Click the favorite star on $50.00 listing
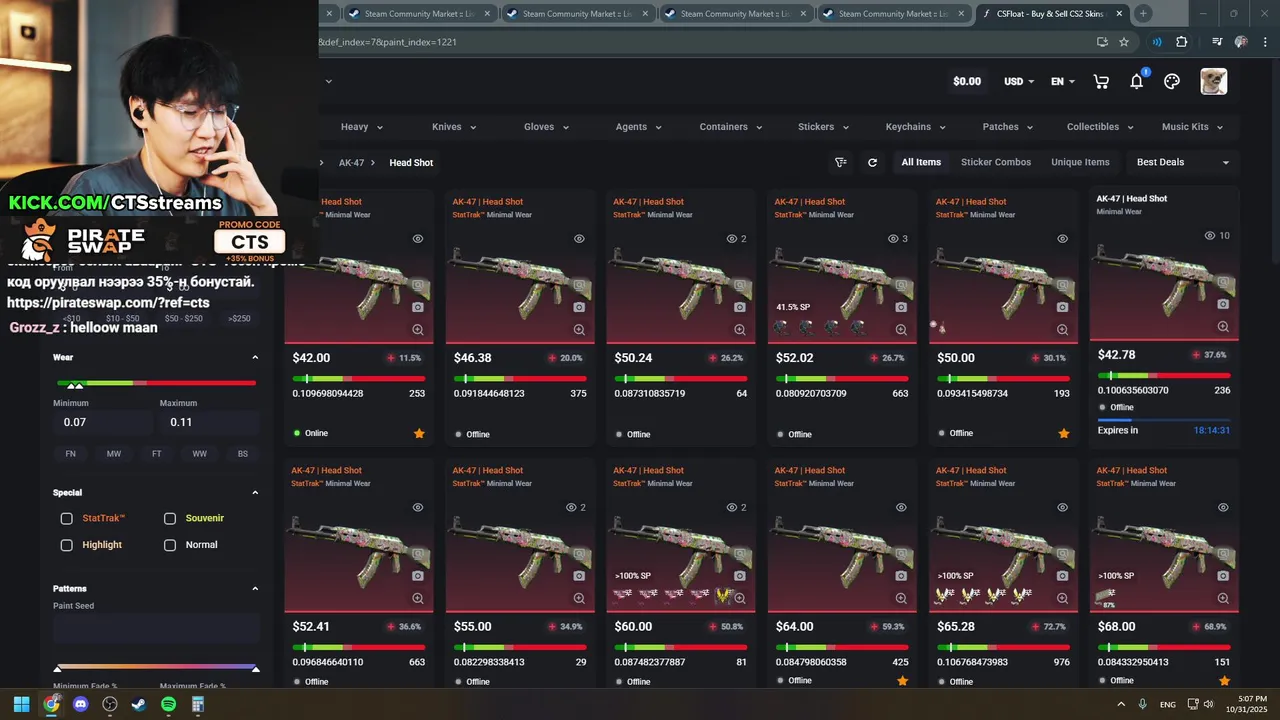Image resolution: width=1280 pixels, height=720 pixels. (x=1064, y=433)
